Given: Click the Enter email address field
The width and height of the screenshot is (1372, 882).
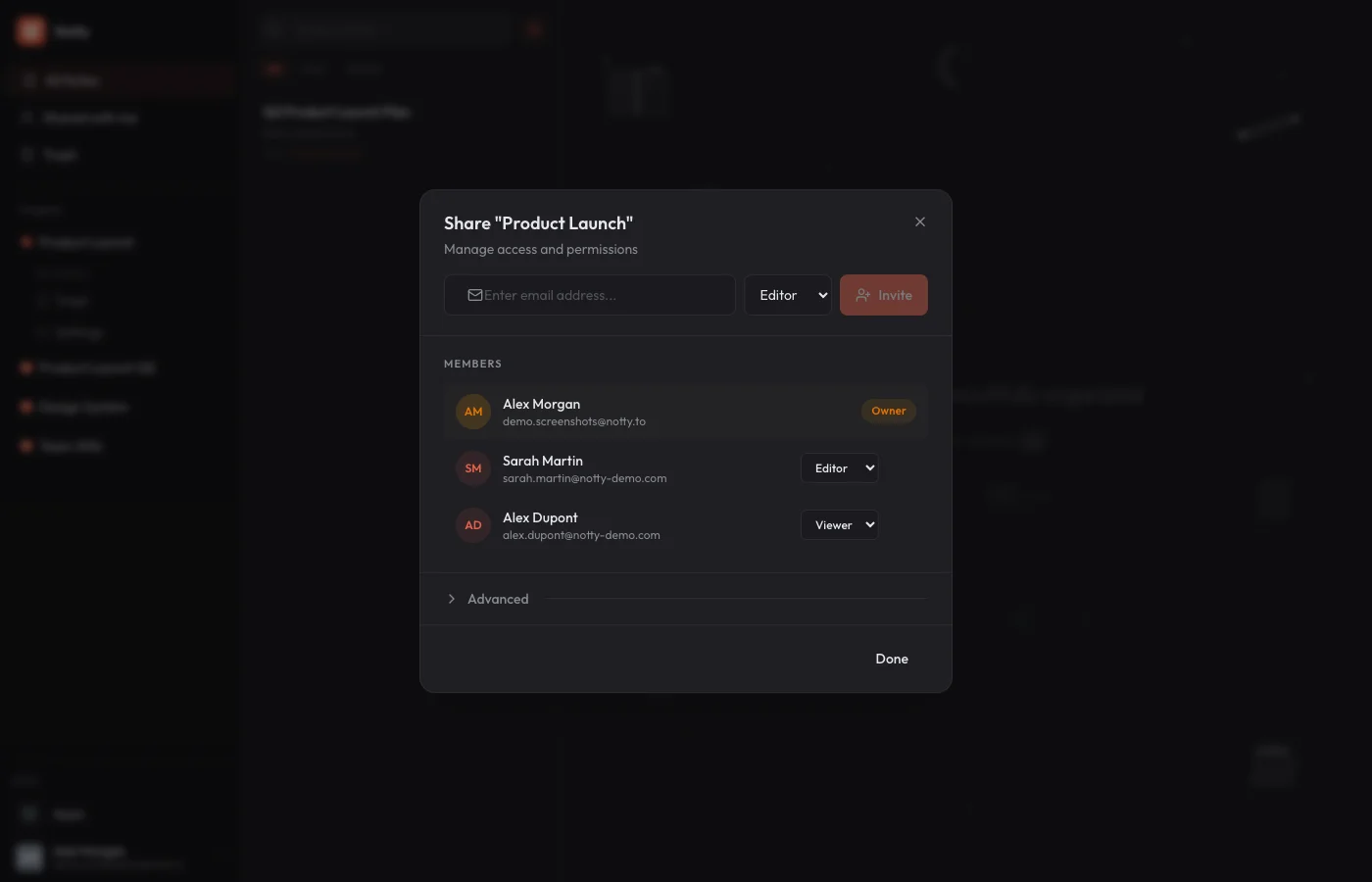Looking at the screenshot, I should 589,295.
